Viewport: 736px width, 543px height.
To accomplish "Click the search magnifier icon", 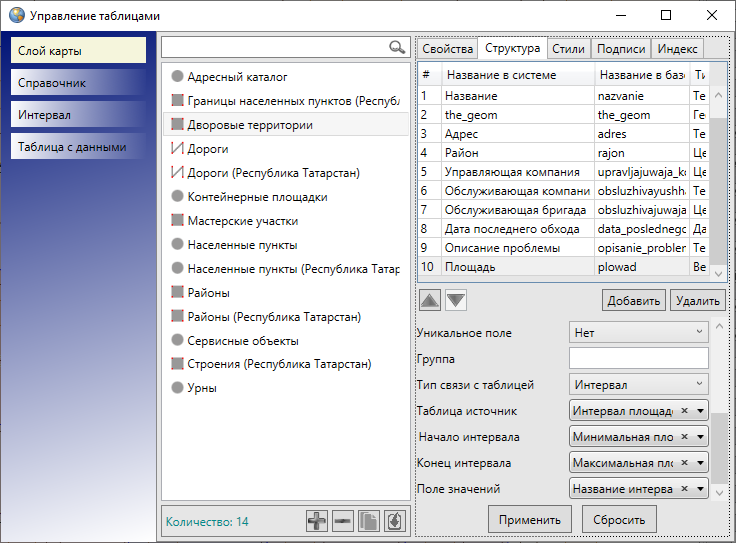I will click(397, 47).
